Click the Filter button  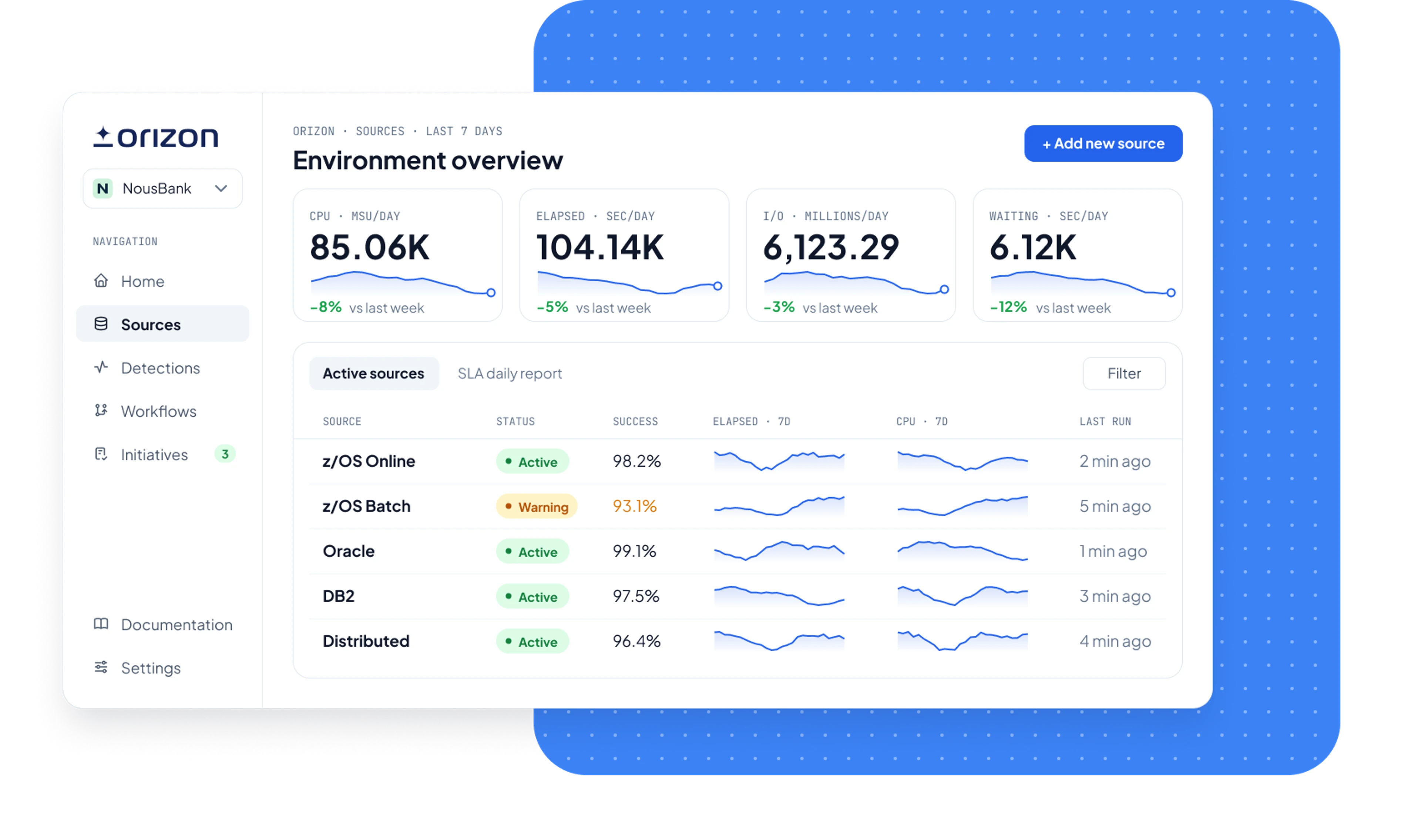[1124, 374]
